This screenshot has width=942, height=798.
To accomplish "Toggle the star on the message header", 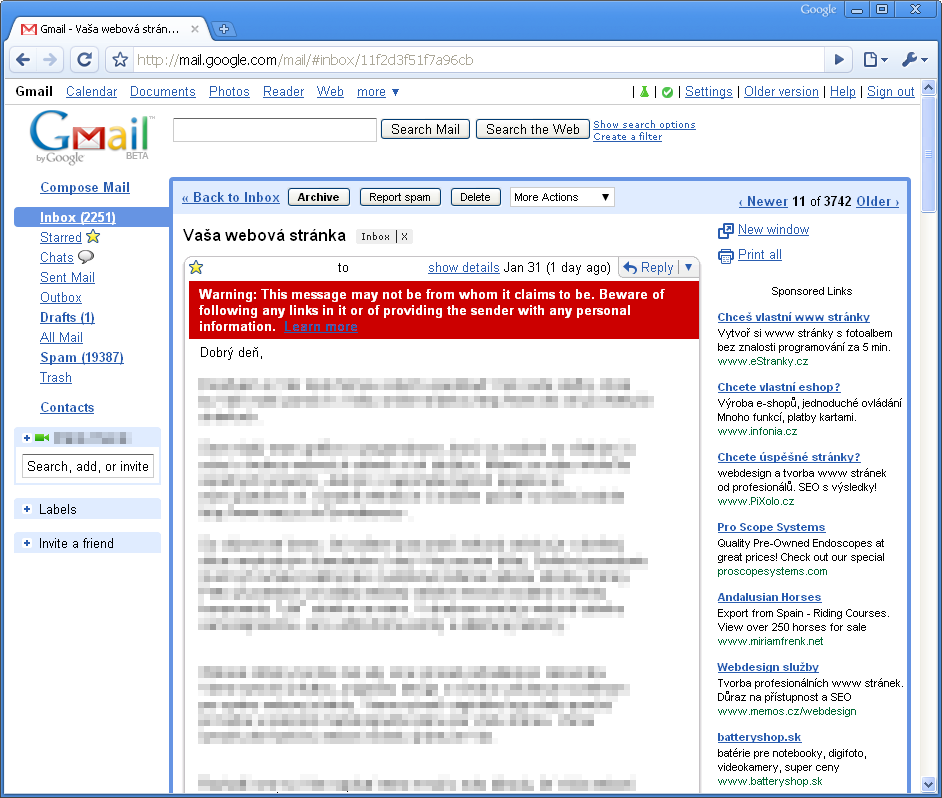I will coord(196,267).
